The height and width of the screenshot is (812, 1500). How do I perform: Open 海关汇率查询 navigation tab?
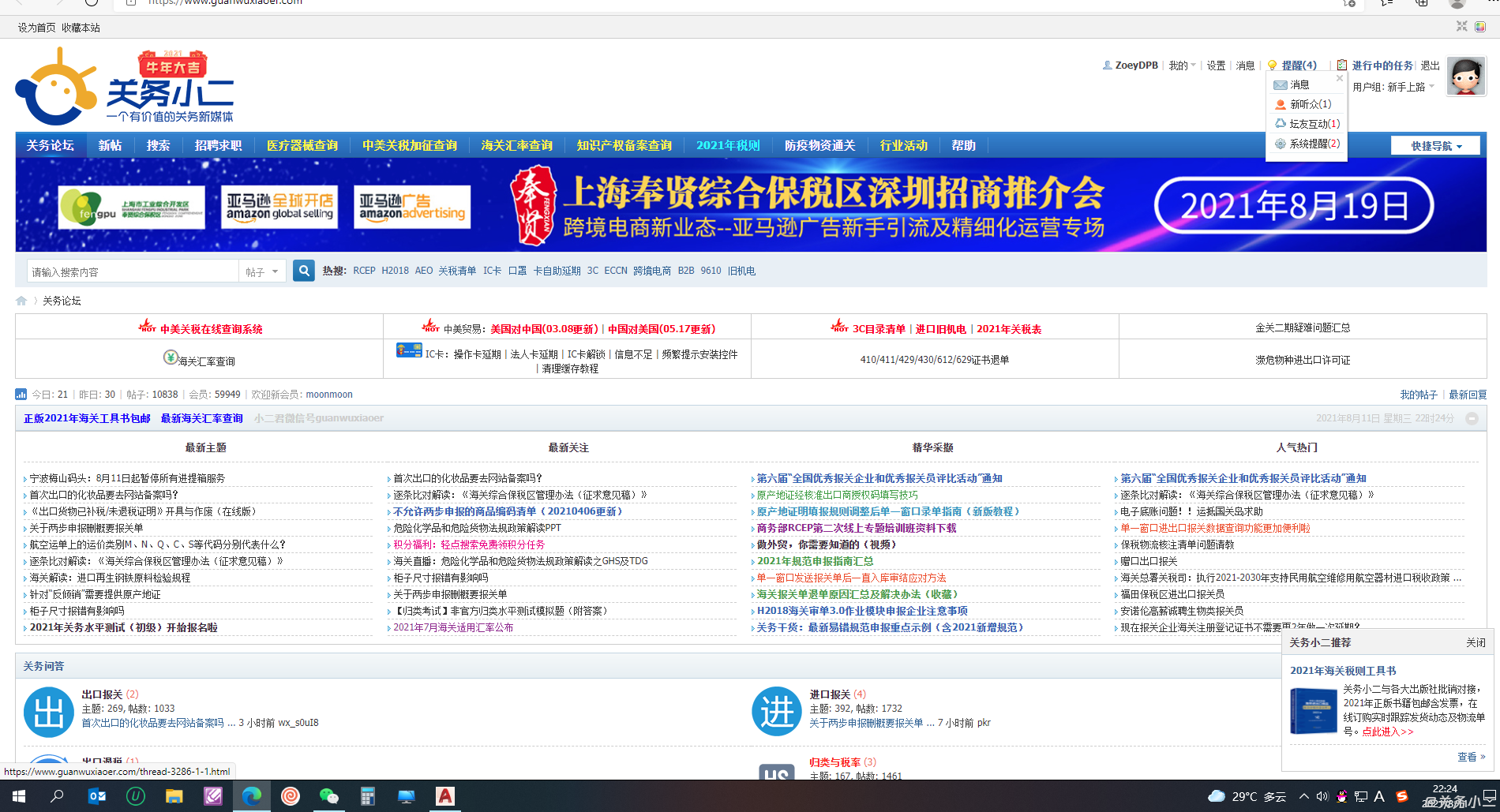pos(517,145)
